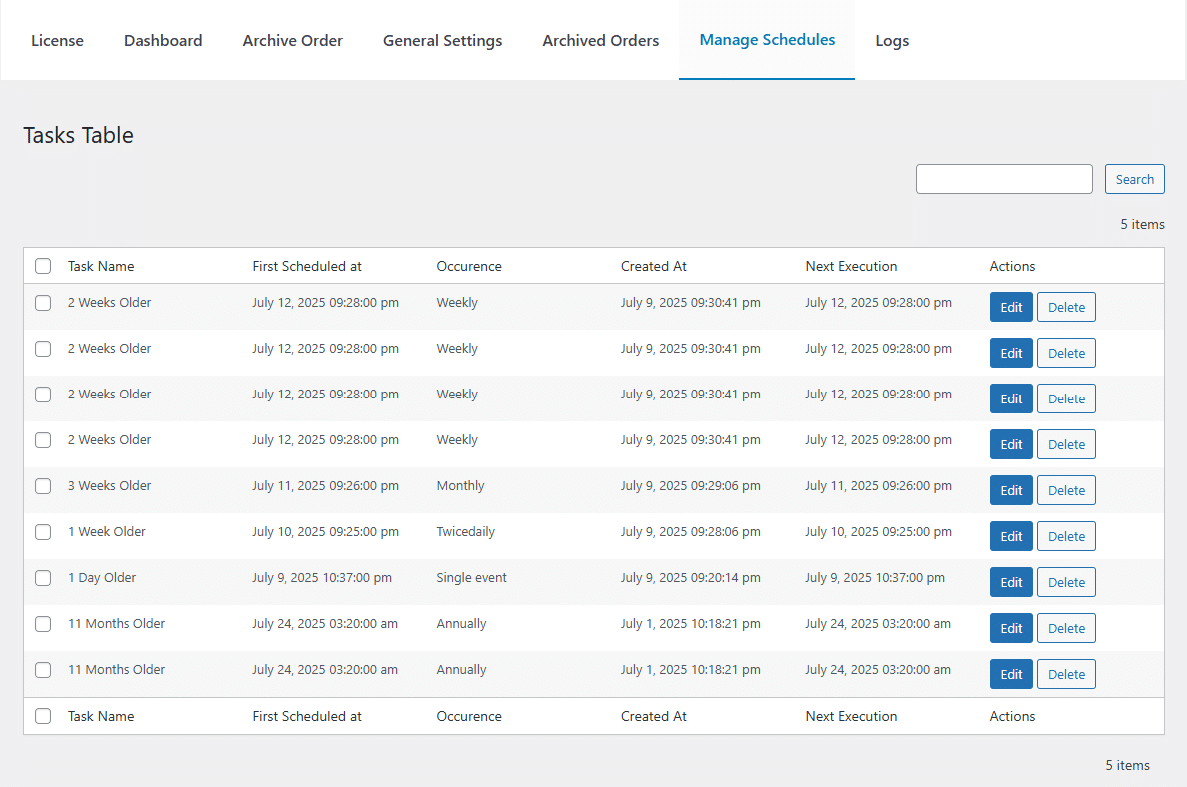This screenshot has height=787, width=1187.
Task: Focus the task search input field
Action: click(1005, 179)
